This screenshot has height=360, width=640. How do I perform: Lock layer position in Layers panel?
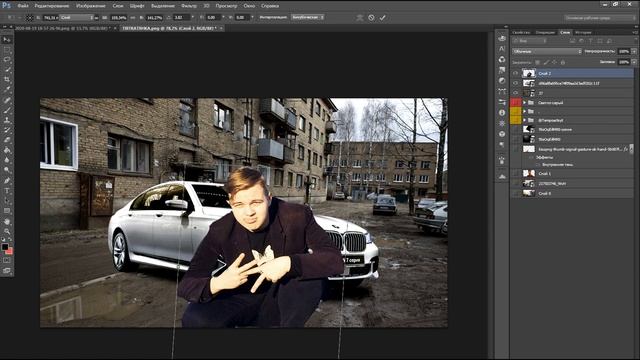click(554, 62)
